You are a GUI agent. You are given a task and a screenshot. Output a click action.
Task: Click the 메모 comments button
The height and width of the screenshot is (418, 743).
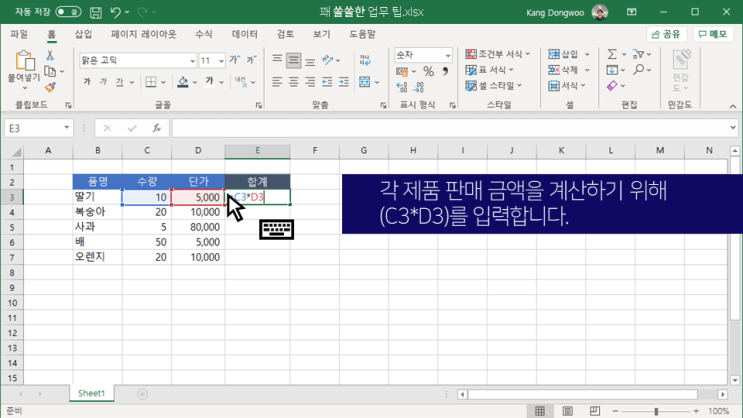point(713,34)
